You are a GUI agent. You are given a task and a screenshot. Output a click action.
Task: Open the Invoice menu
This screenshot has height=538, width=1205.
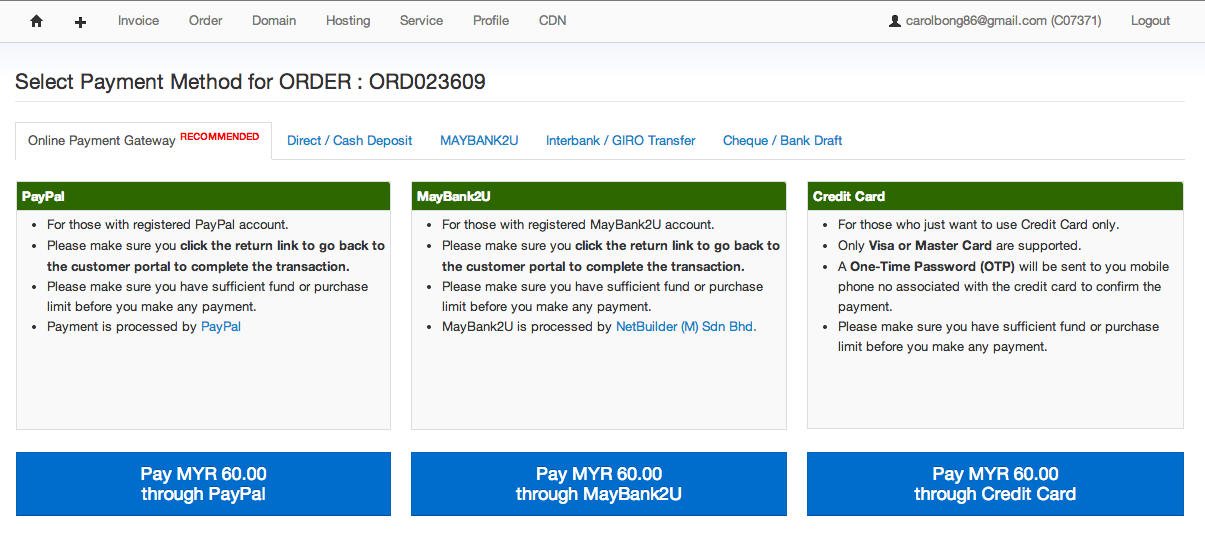[138, 21]
